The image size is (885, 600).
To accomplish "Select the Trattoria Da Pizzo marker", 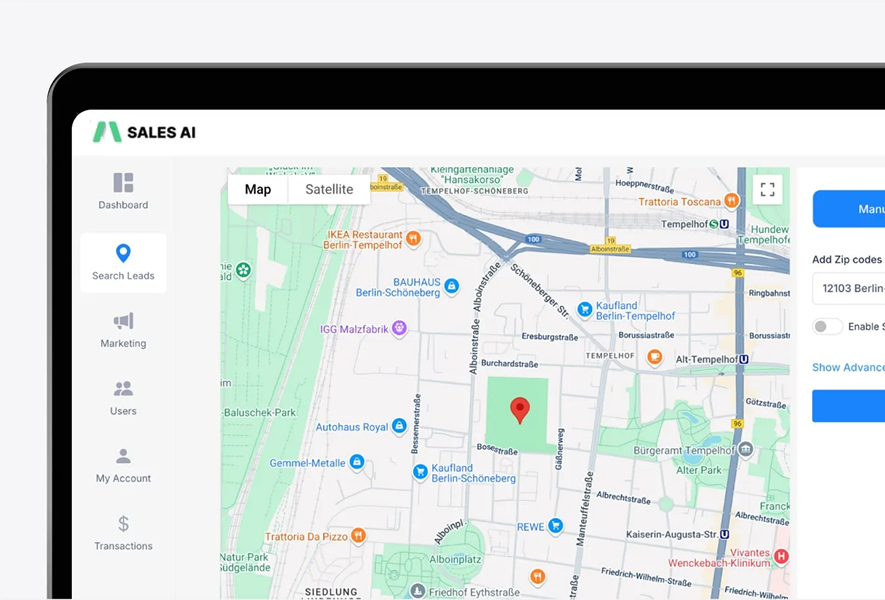I will 358,535.
